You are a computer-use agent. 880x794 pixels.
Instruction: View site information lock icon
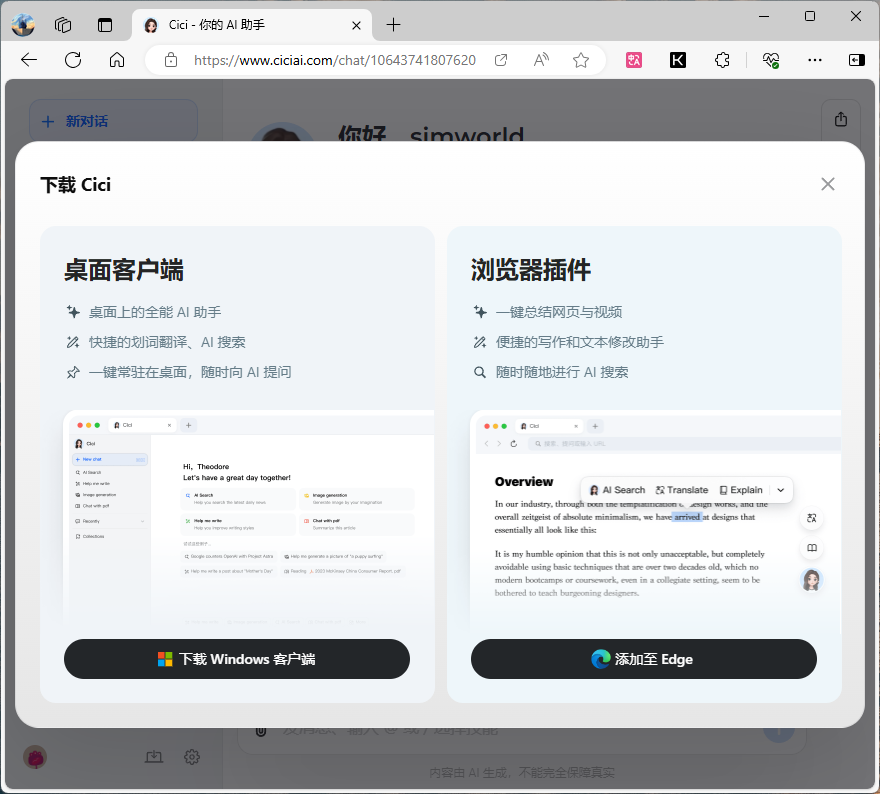[171, 60]
